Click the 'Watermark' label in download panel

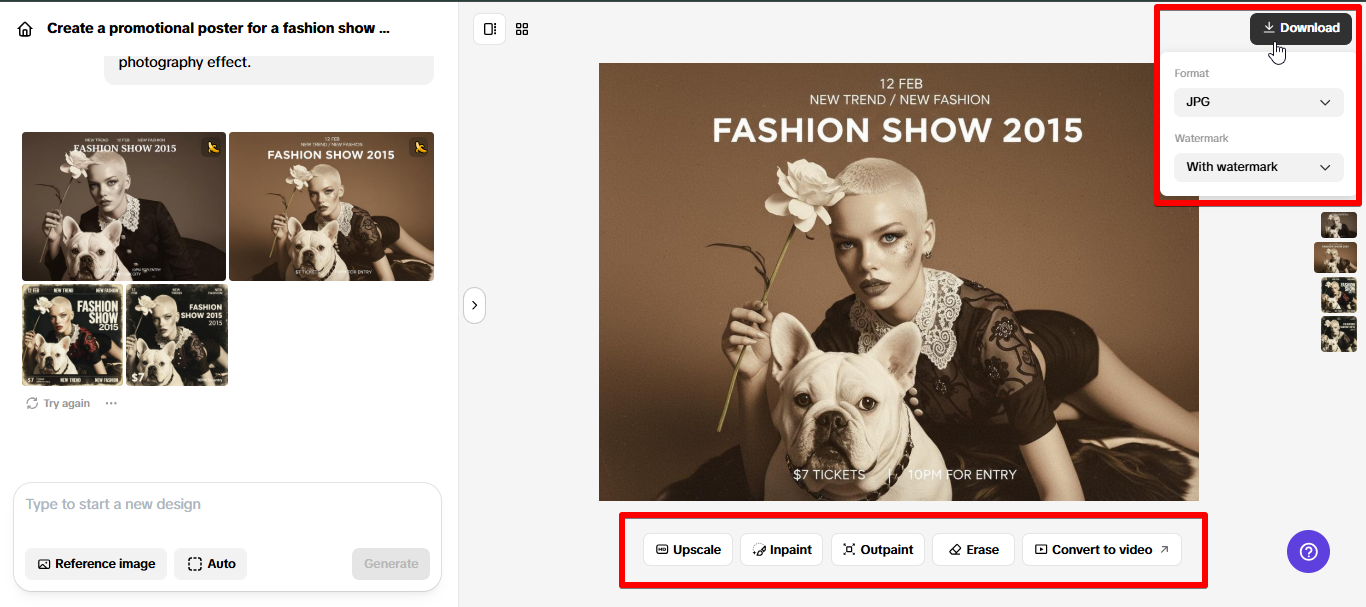(1201, 138)
